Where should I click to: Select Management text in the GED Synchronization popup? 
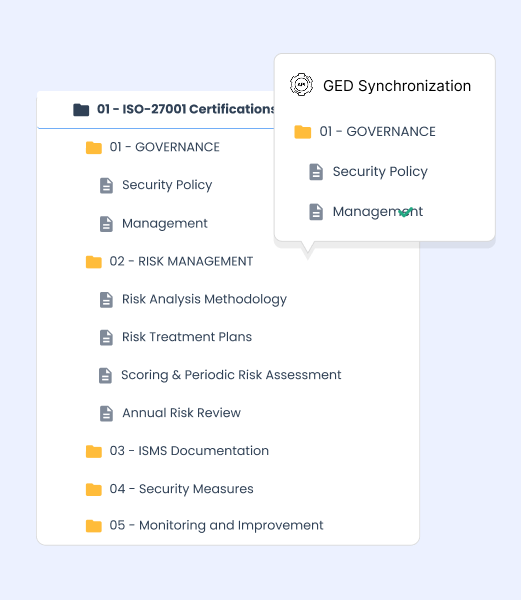coord(378,211)
